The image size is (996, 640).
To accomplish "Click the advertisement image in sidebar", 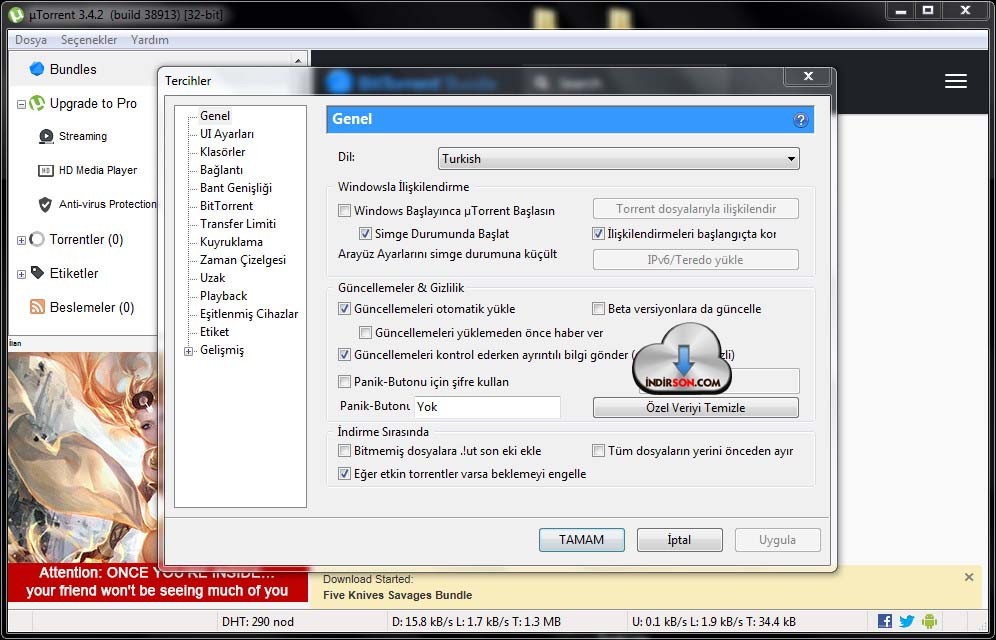I will pos(83,457).
